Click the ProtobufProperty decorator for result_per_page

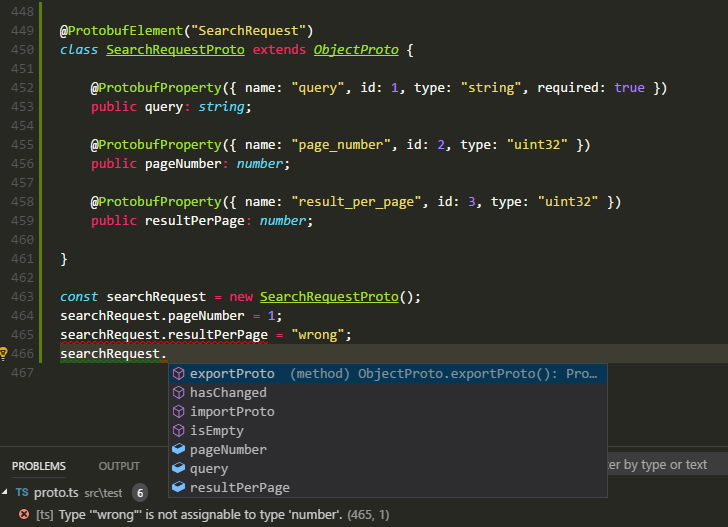(156, 202)
